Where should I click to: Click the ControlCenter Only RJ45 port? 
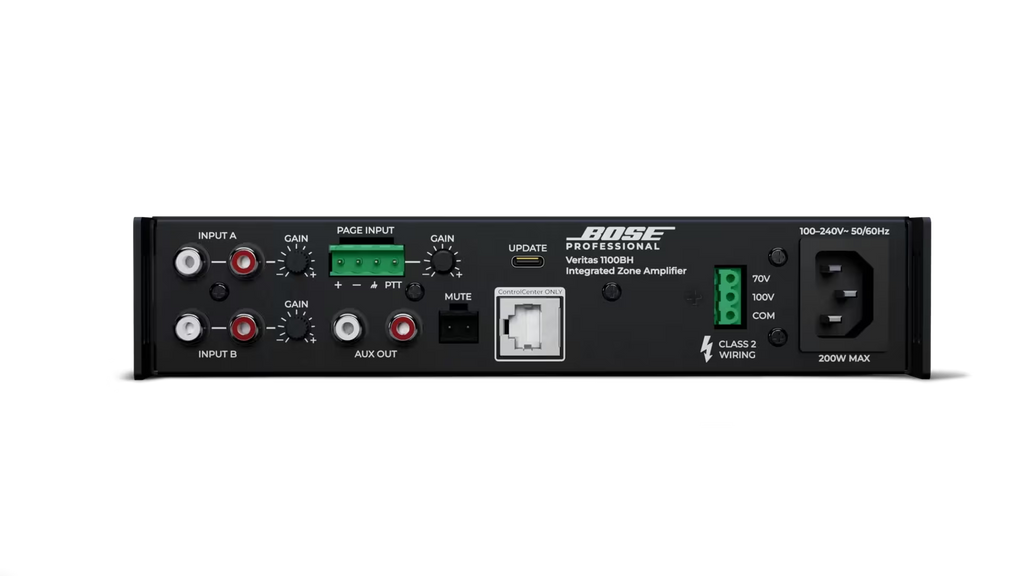click(530, 327)
